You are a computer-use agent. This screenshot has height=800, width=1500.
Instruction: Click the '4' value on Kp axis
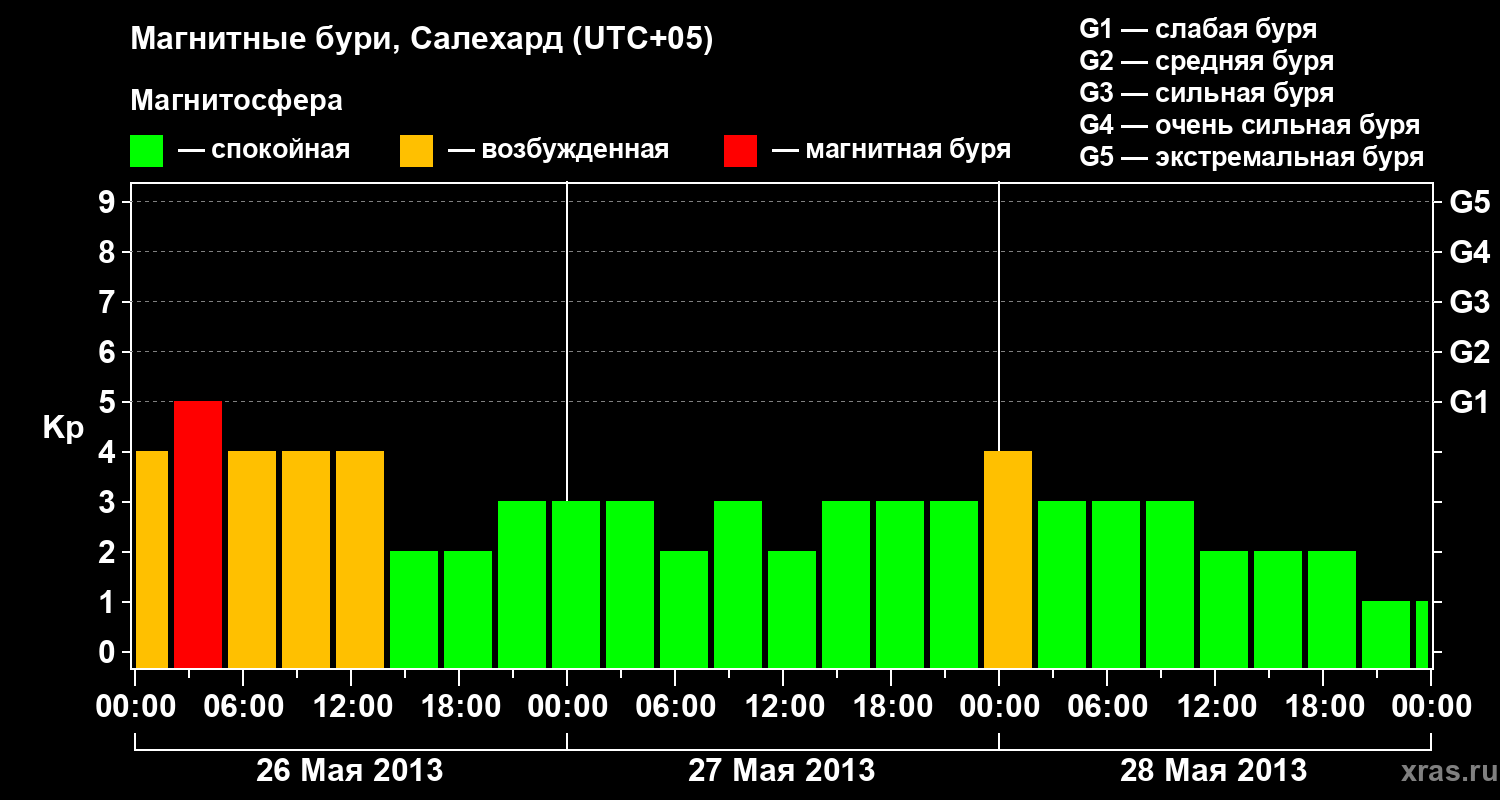click(109, 452)
